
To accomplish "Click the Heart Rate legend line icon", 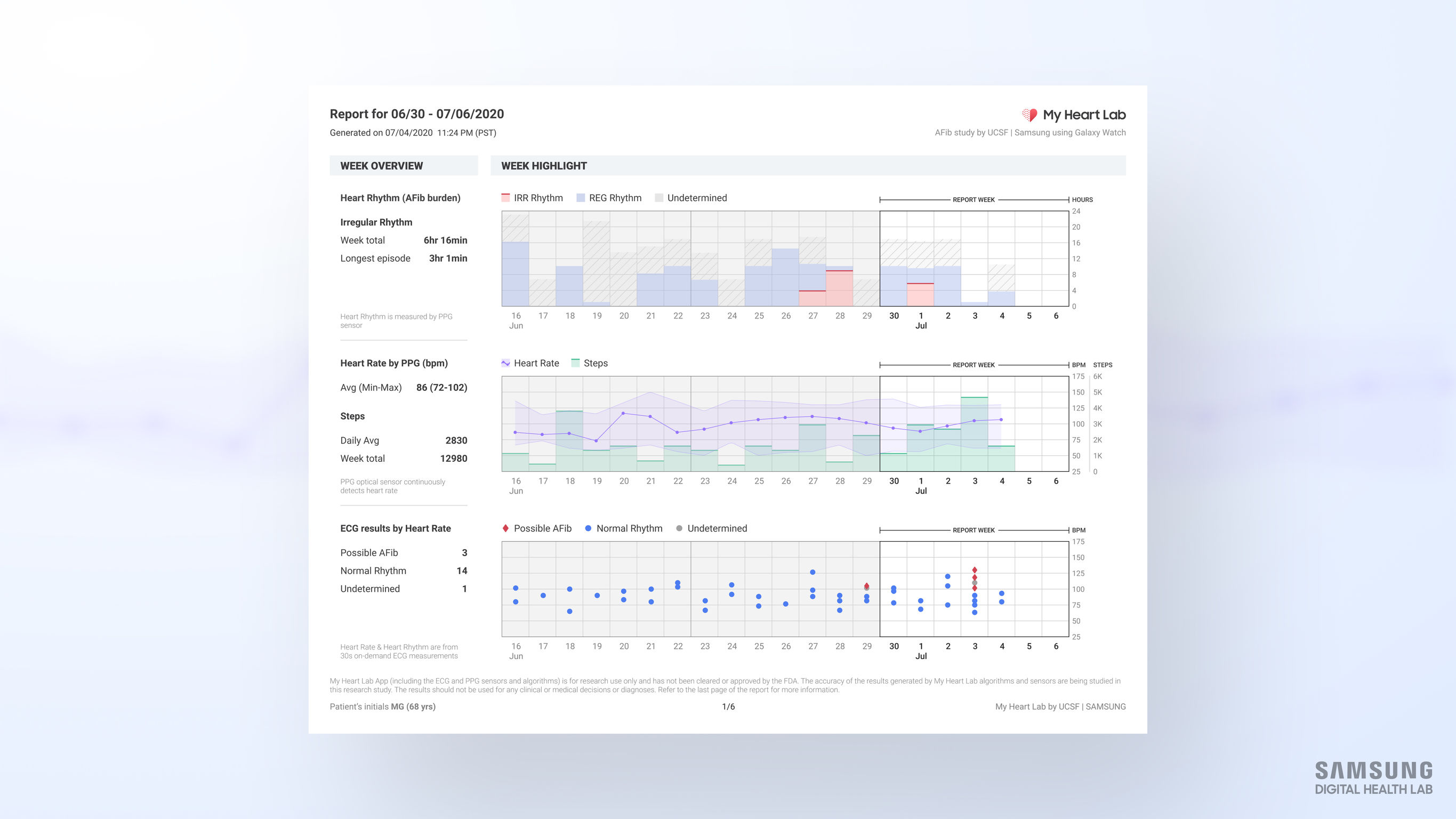I will pyautogui.click(x=505, y=363).
